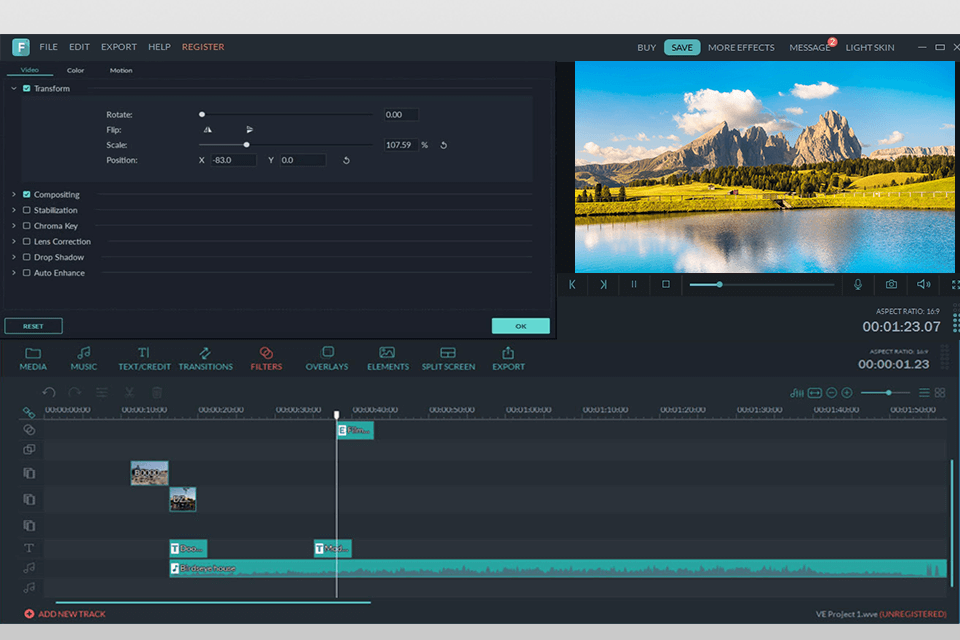Flip the clip horizontally
960x640 pixels.
208,130
